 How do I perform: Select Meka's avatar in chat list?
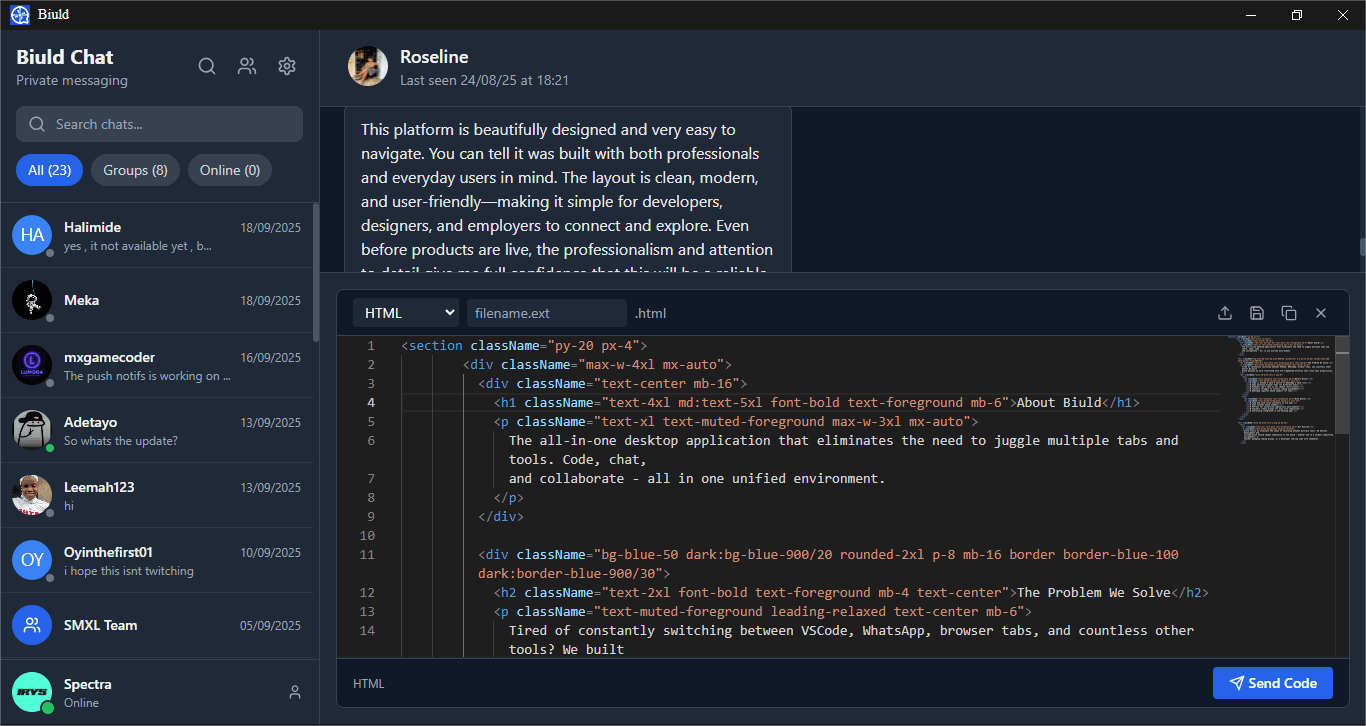pyautogui.click(x=32, y=300)
